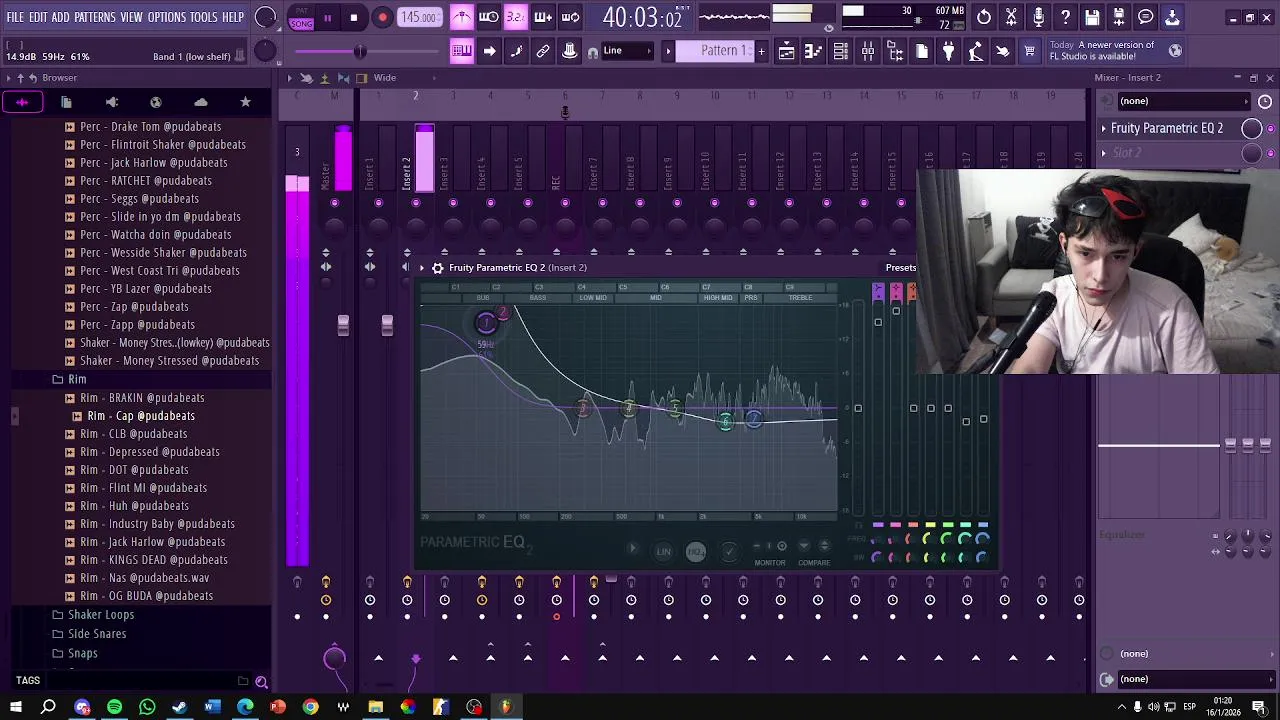Open the browser cloud library tab
Image resolution: width=1280 pixels, height=720 pixels.
coord(201,102)
